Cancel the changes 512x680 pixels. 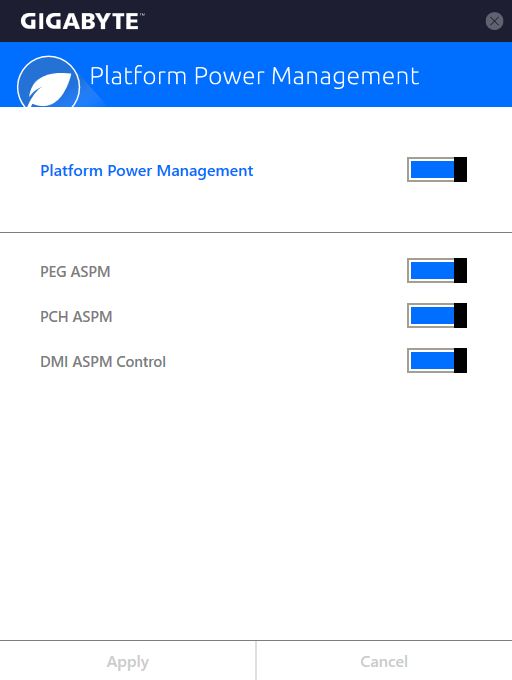click(x=384, y=661)
